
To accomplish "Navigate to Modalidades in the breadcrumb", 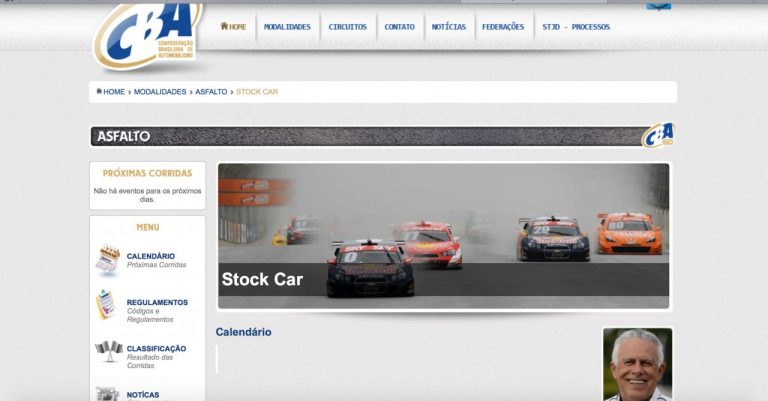I will click(x=160, y=92).
